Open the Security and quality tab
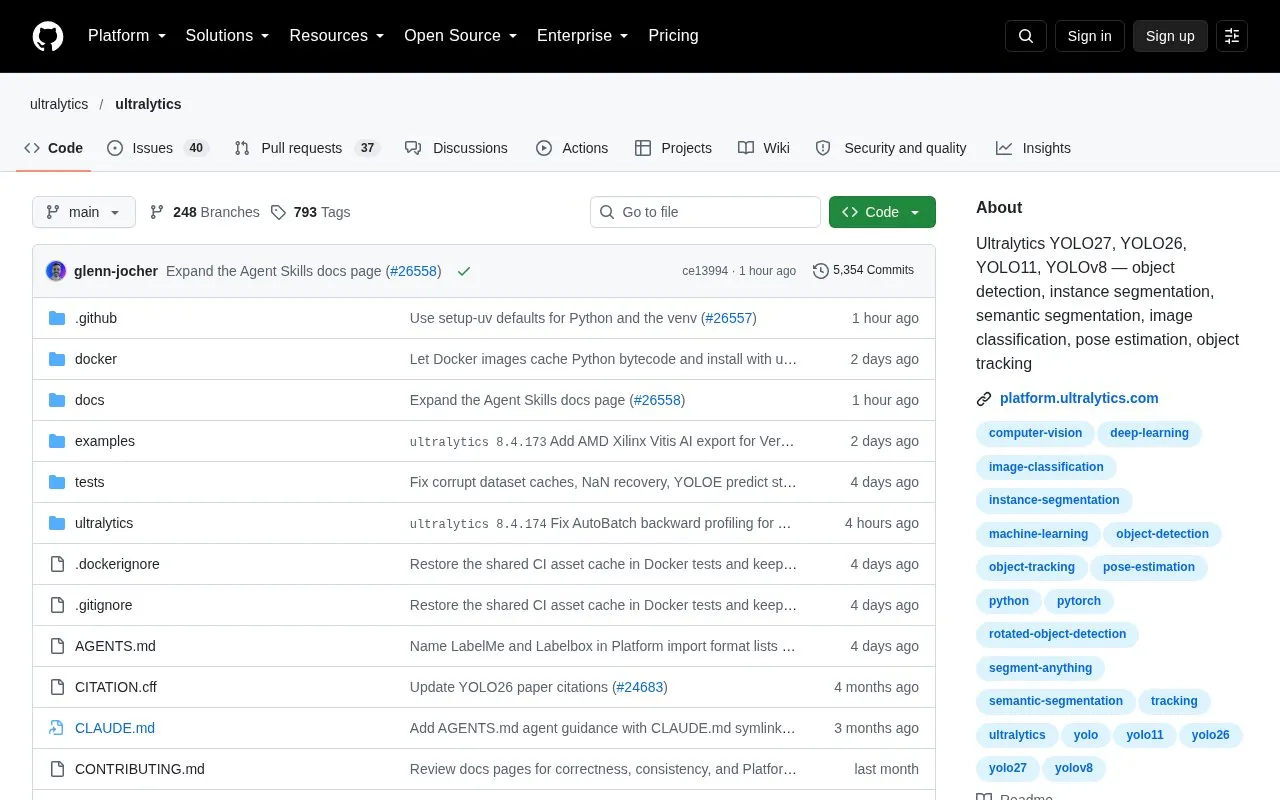This screenshot has width=1280, height=800. tap(891, 148)
